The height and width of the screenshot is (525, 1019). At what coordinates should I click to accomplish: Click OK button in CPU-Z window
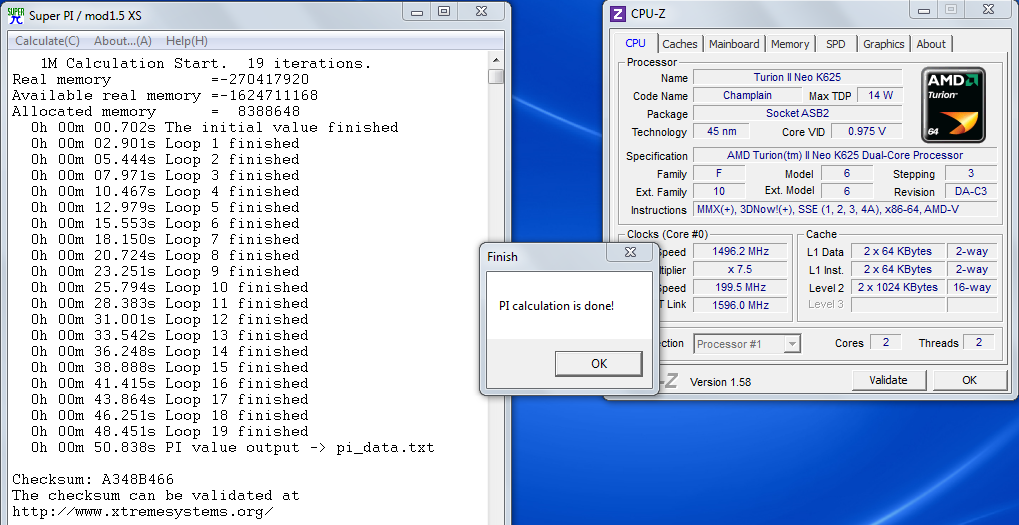[969, 380]
